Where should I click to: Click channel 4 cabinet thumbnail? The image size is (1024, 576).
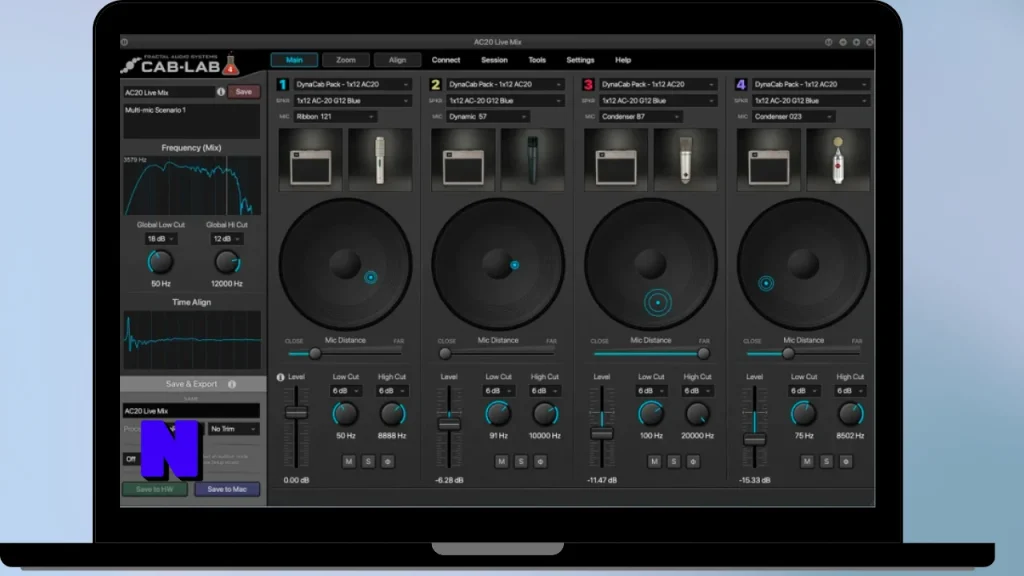click(769, 159)
